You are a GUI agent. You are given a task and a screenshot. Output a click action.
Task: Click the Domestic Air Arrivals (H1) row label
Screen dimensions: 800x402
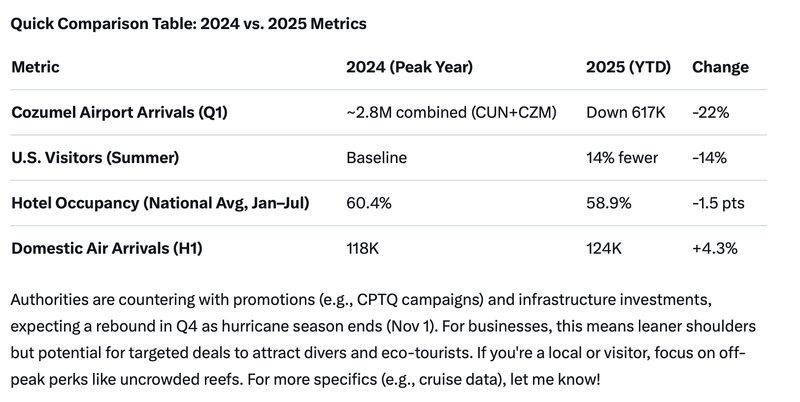[x=107, y=248]
